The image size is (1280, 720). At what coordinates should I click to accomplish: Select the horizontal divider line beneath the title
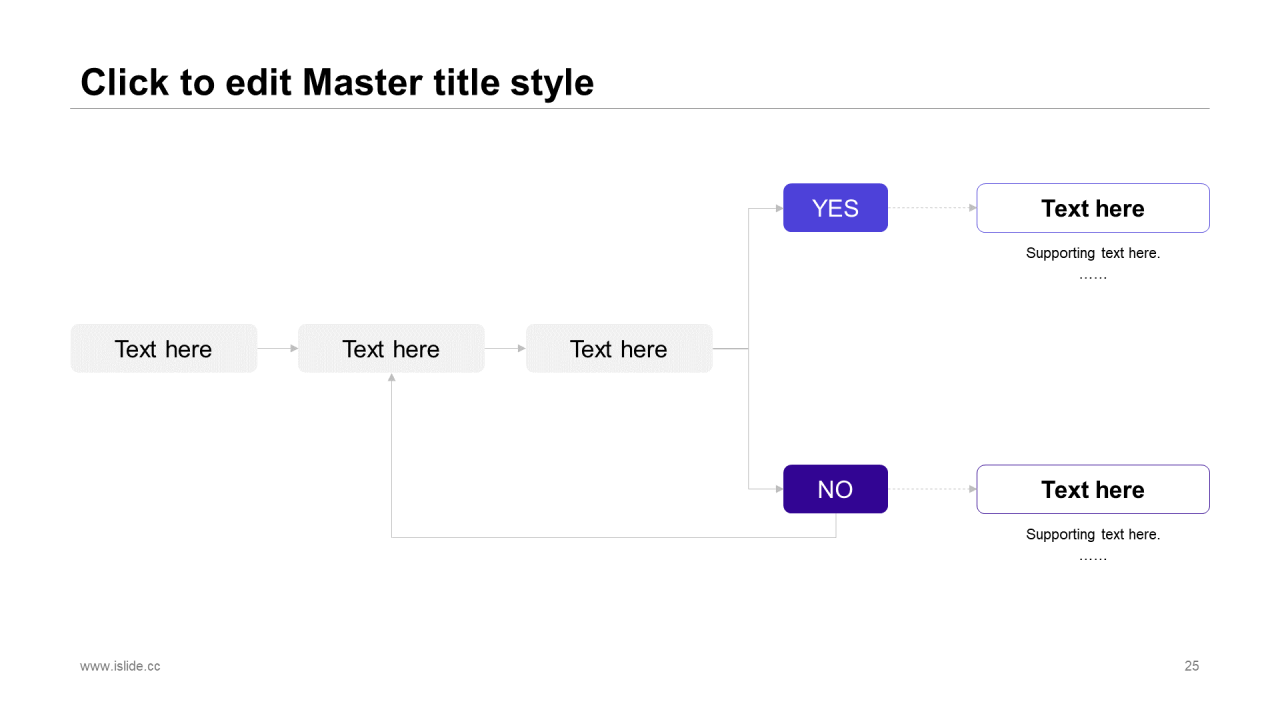tap(640, 108)
